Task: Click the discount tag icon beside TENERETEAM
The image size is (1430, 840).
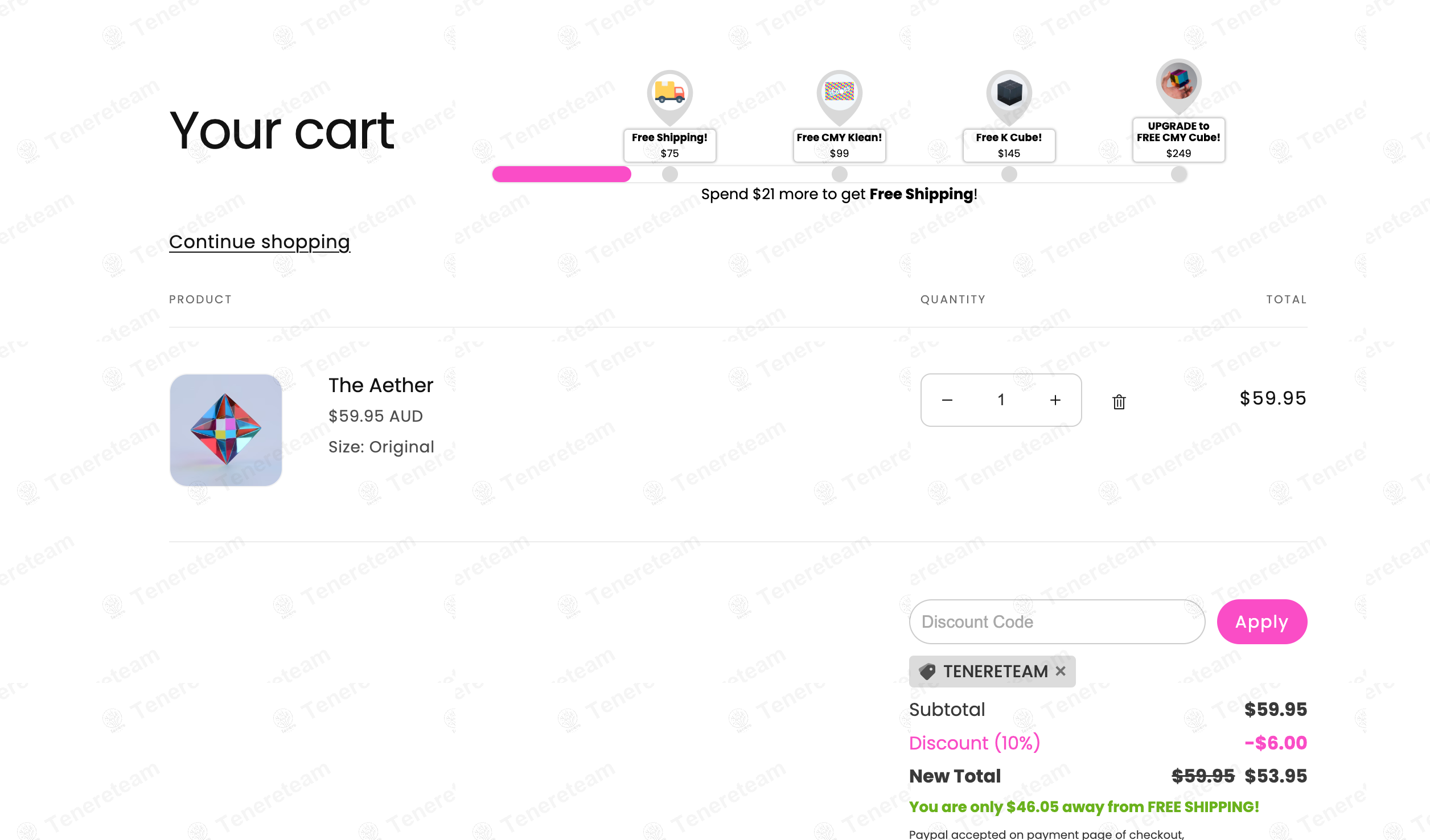Action: click(927, 672)
